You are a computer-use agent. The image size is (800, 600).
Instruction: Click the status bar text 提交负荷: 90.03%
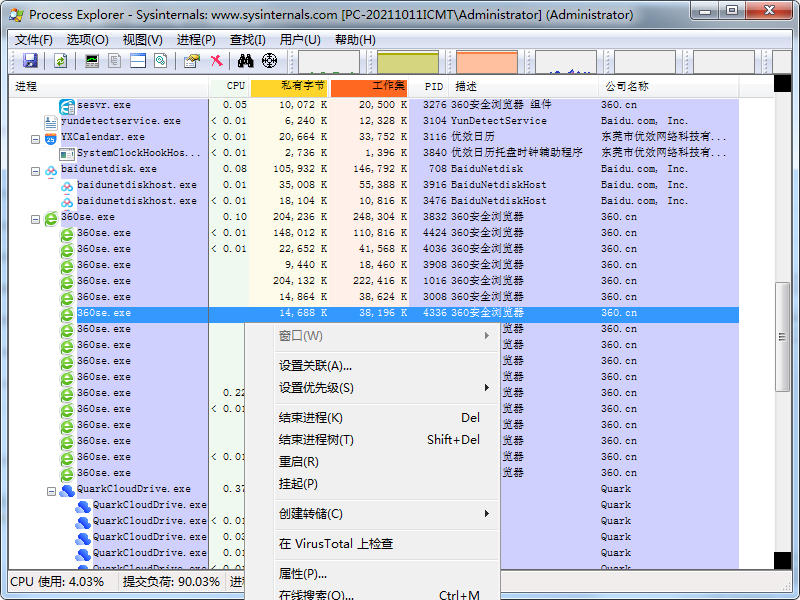(171, 582)
